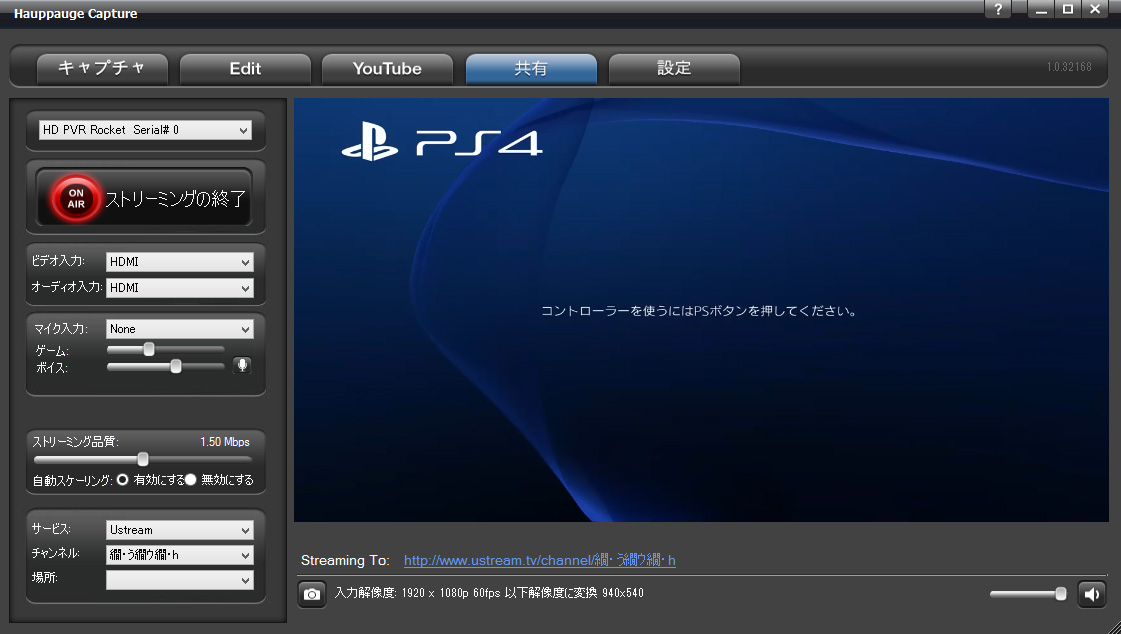Open the サービス Ustream dropdown

[179, 530]
